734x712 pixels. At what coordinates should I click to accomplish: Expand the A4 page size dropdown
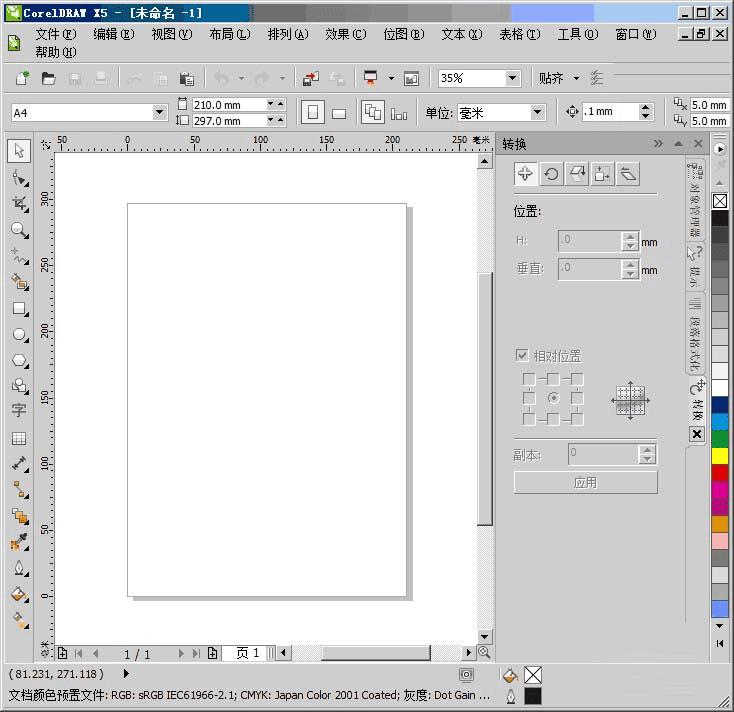coord(159,113)
